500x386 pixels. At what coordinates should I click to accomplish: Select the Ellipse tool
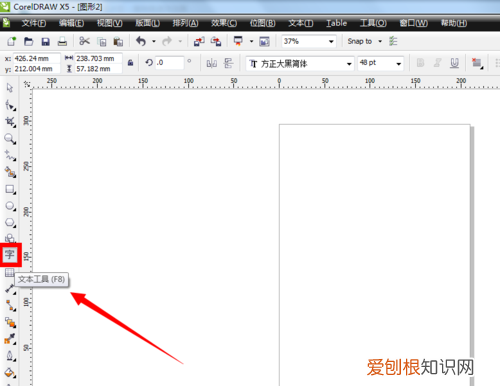click(10, 206)
